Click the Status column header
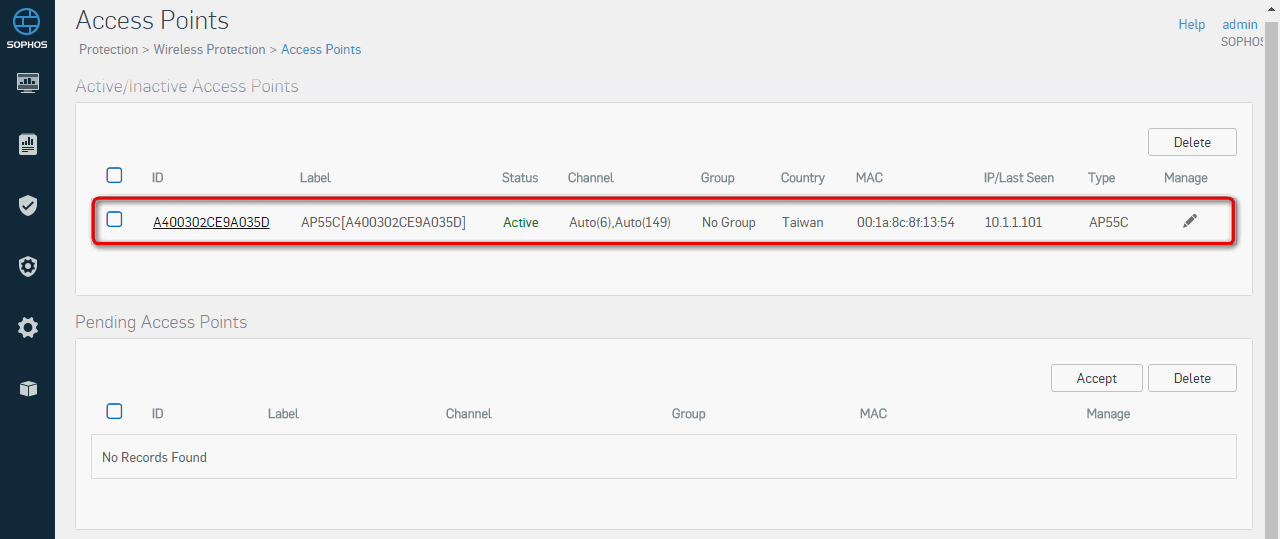The image size is (1280, 539). 520,178
